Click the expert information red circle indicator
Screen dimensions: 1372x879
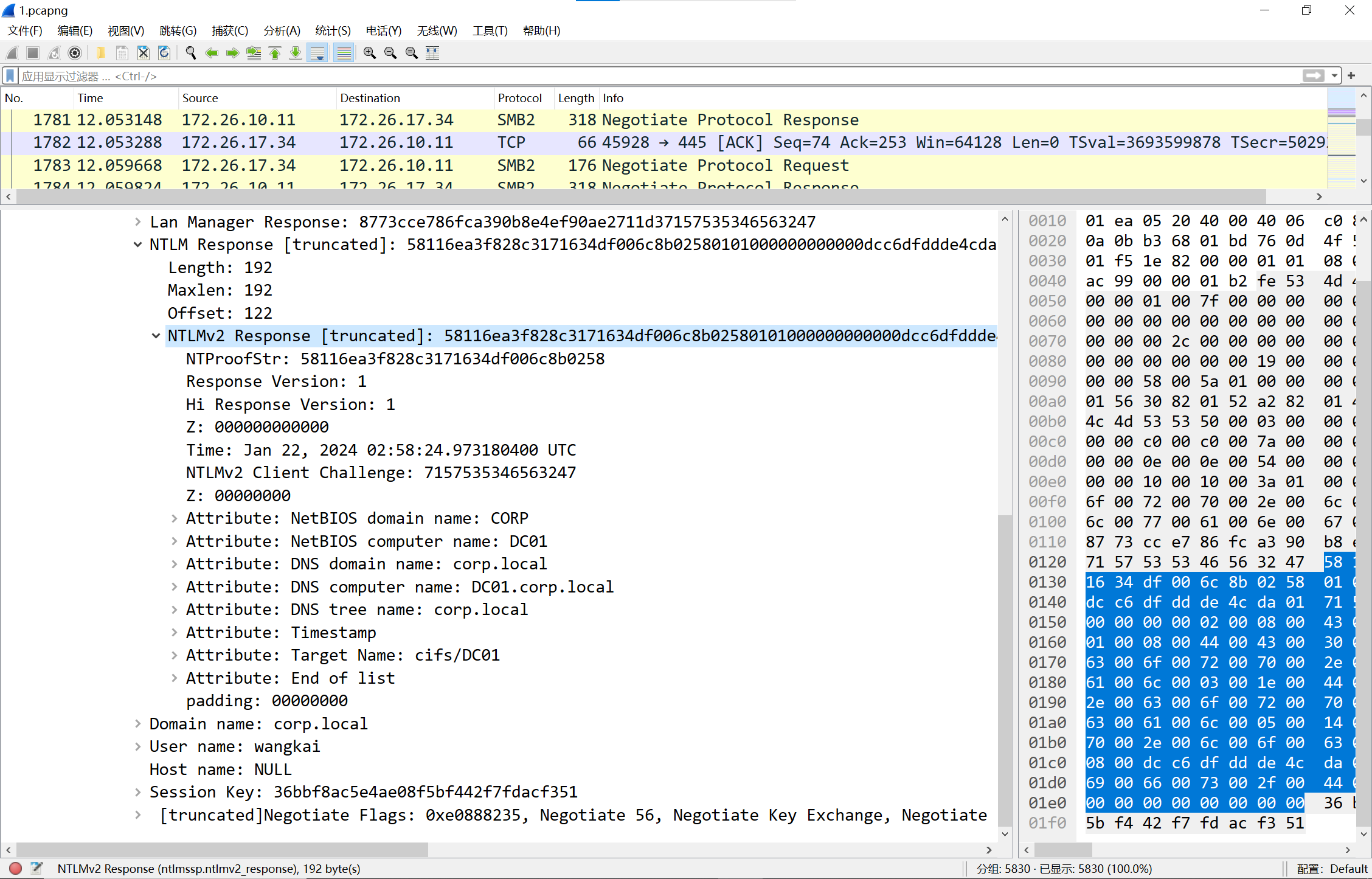pos(16,868)
